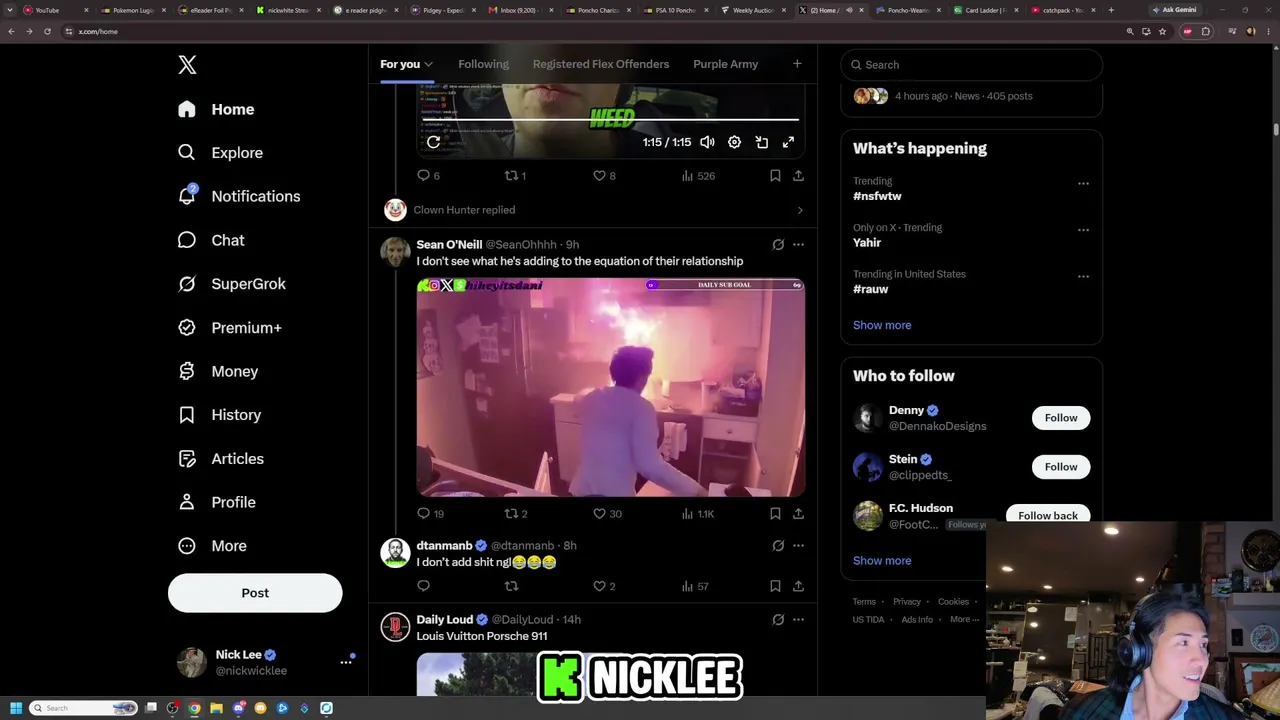Open more options on dtanmanb's post

798,545
